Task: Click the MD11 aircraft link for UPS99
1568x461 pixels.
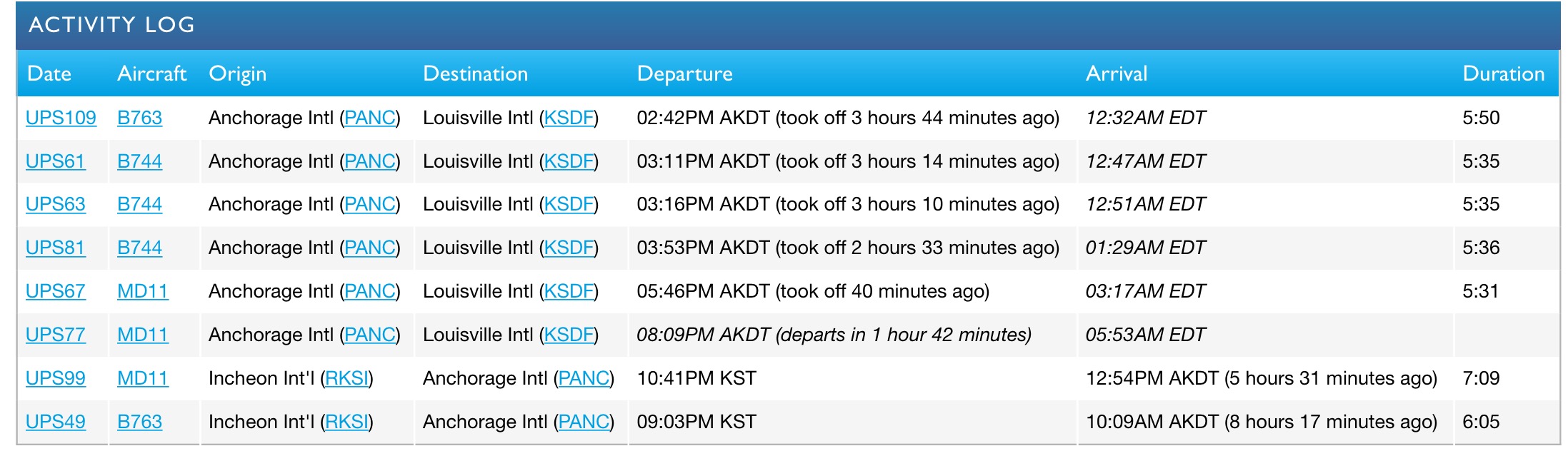Action: tap(143, 378)
